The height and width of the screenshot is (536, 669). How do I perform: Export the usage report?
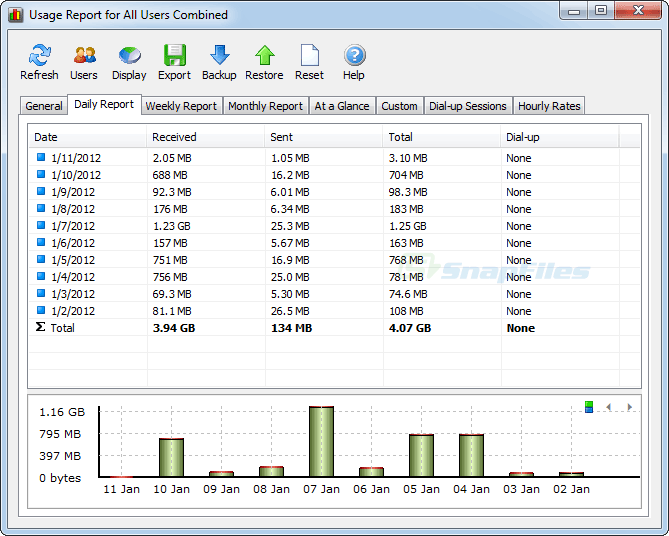tap(174, 62)
